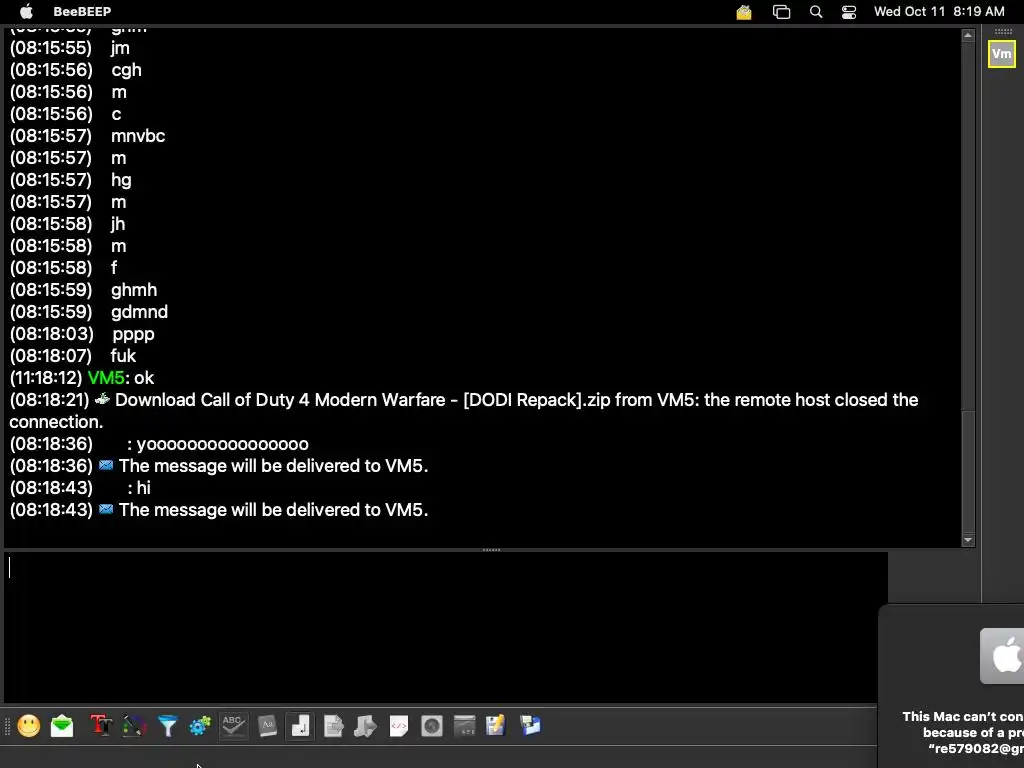Click the ": hi" chat message

(139, 487)
